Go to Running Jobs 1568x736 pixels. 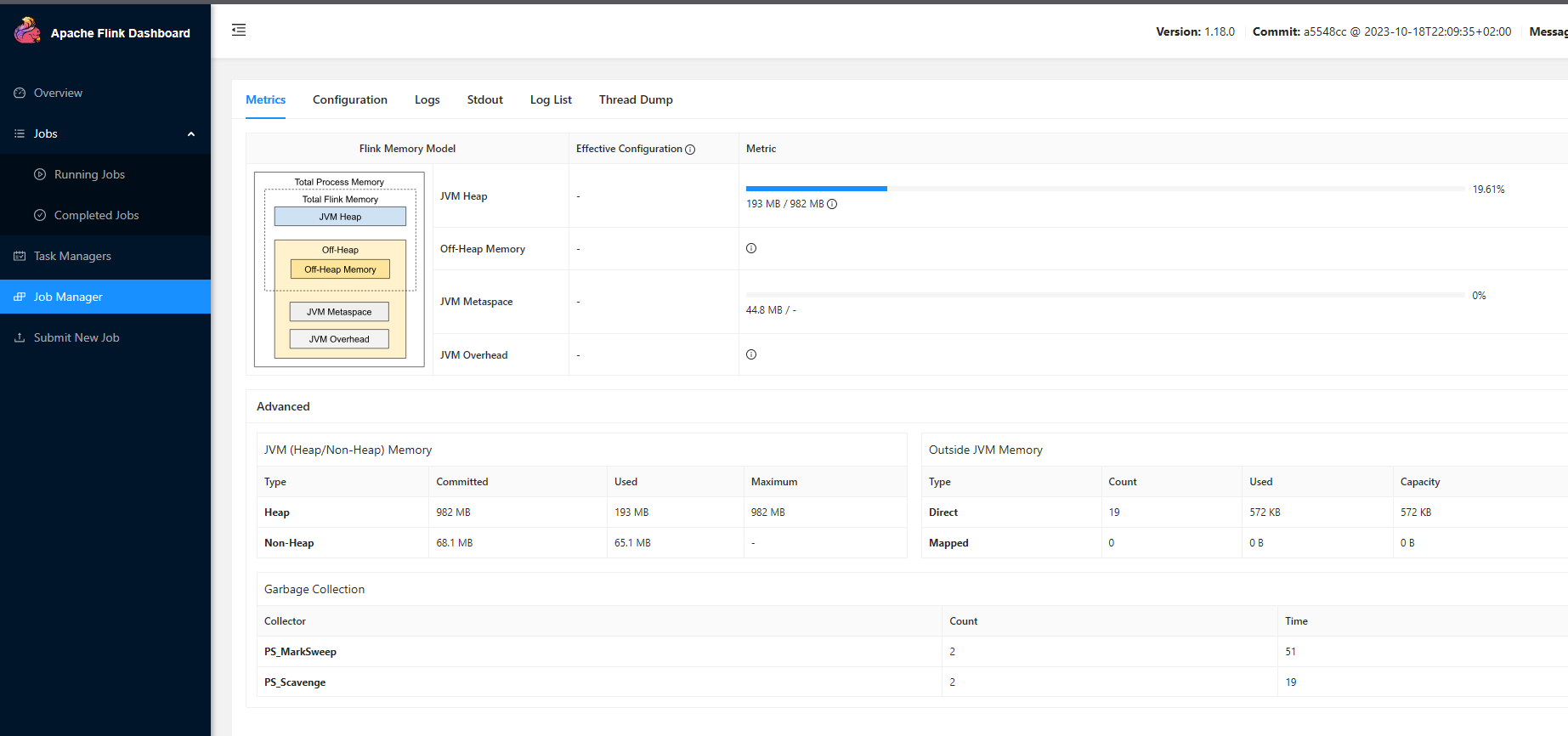(x=89, y=174)
